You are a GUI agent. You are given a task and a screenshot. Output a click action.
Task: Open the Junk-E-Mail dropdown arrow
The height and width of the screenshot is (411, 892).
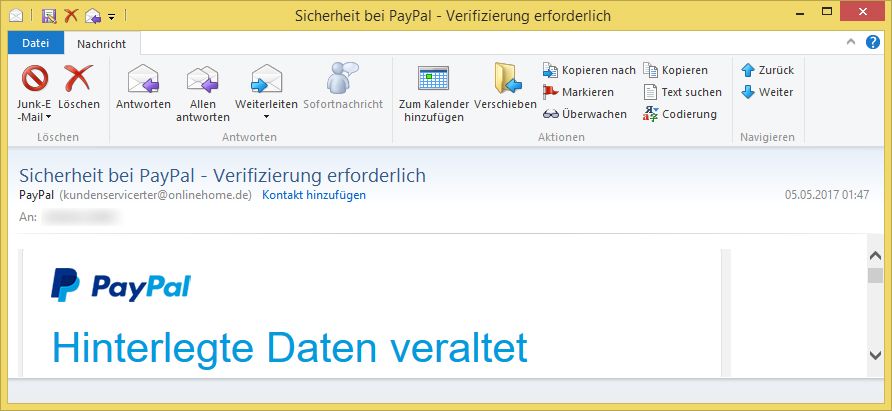48,117
